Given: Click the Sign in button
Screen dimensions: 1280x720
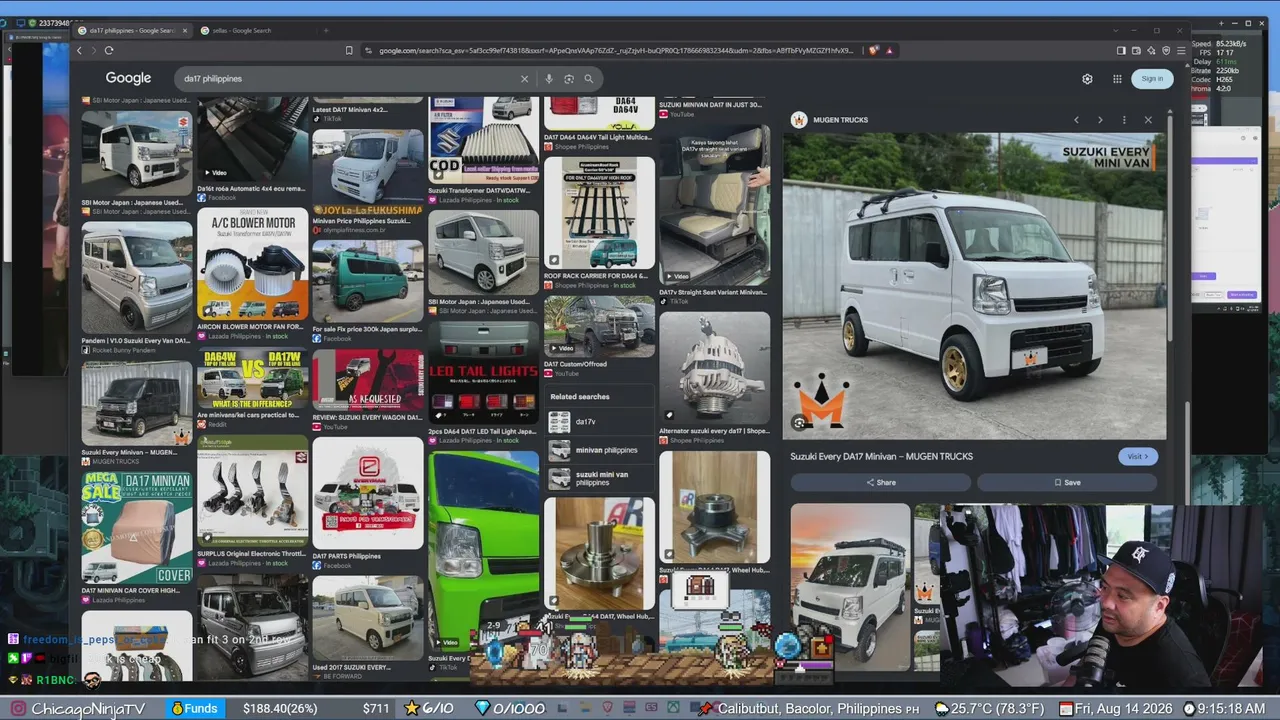Looking at the screenshot, I should pyautogui.click(x=1152, y=79).
